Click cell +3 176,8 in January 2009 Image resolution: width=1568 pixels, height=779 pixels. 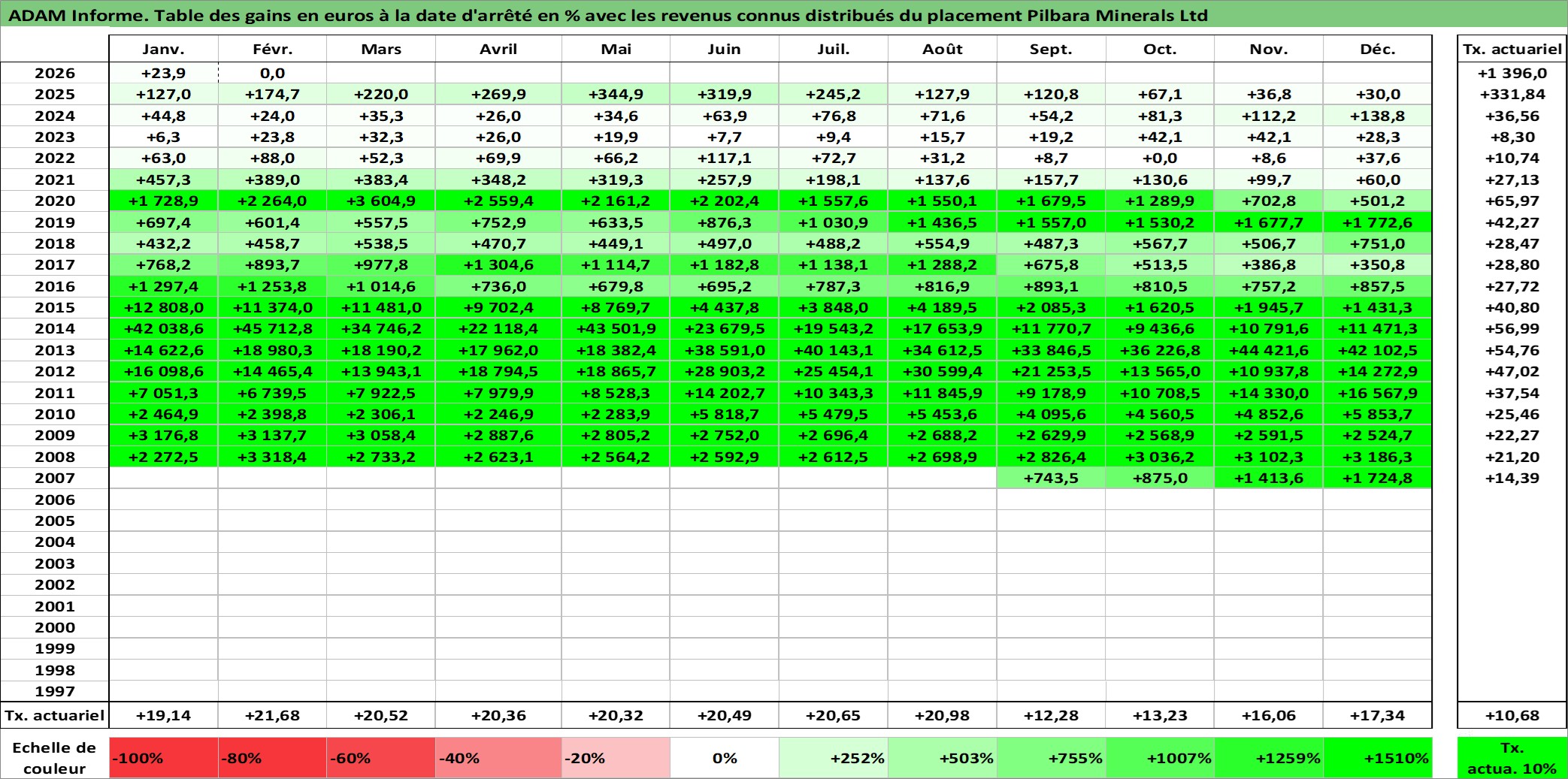click(163, 435)
